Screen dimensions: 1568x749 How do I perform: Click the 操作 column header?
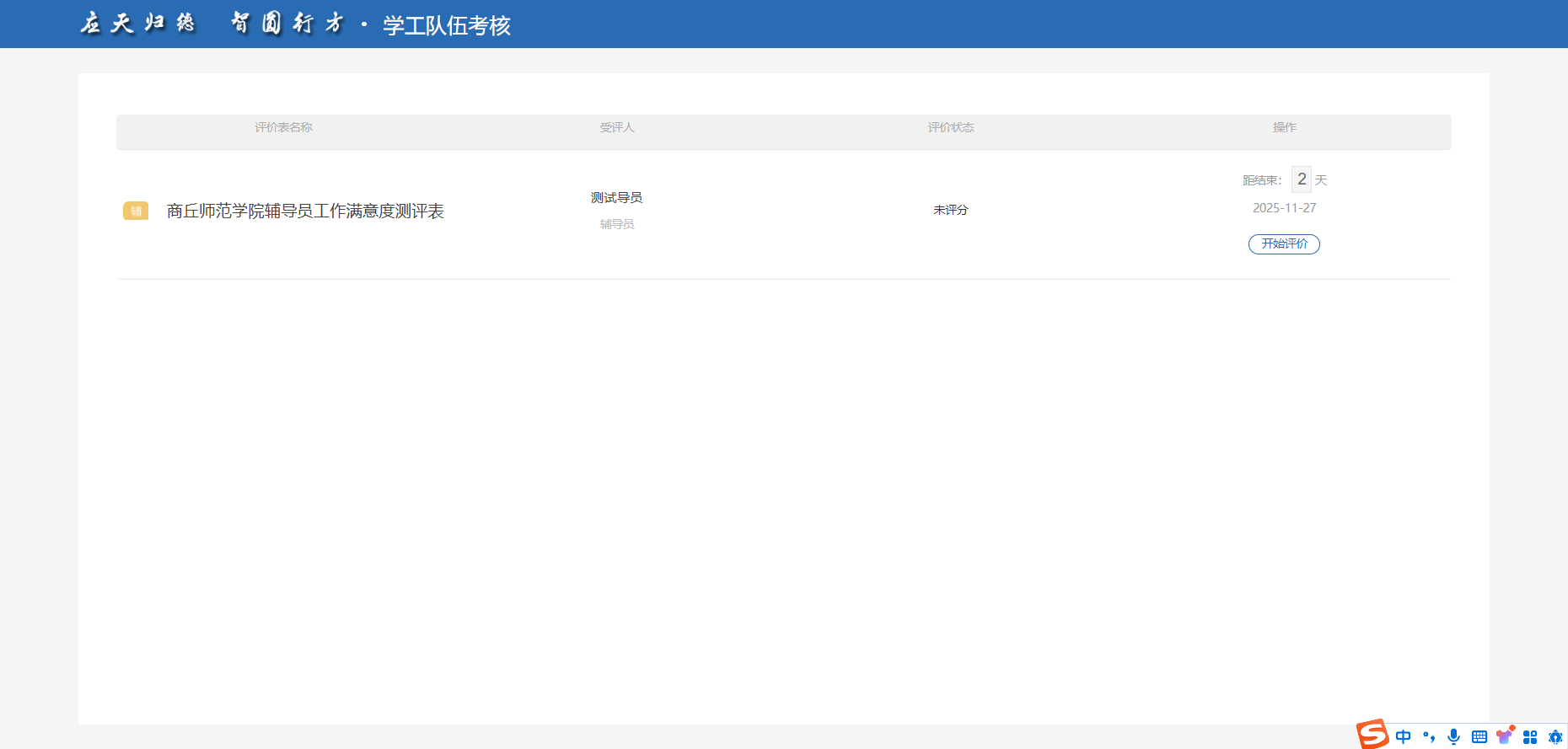click(x=1284, y=127)
